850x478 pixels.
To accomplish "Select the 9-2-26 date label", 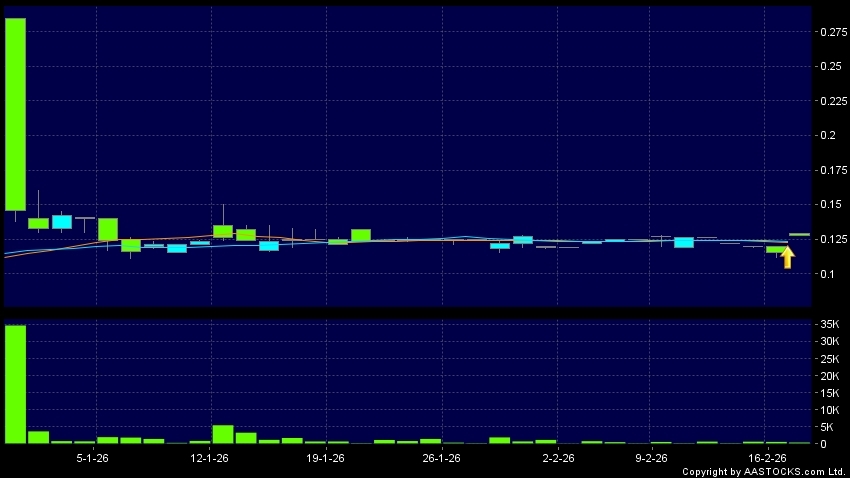I will (651, 458).
